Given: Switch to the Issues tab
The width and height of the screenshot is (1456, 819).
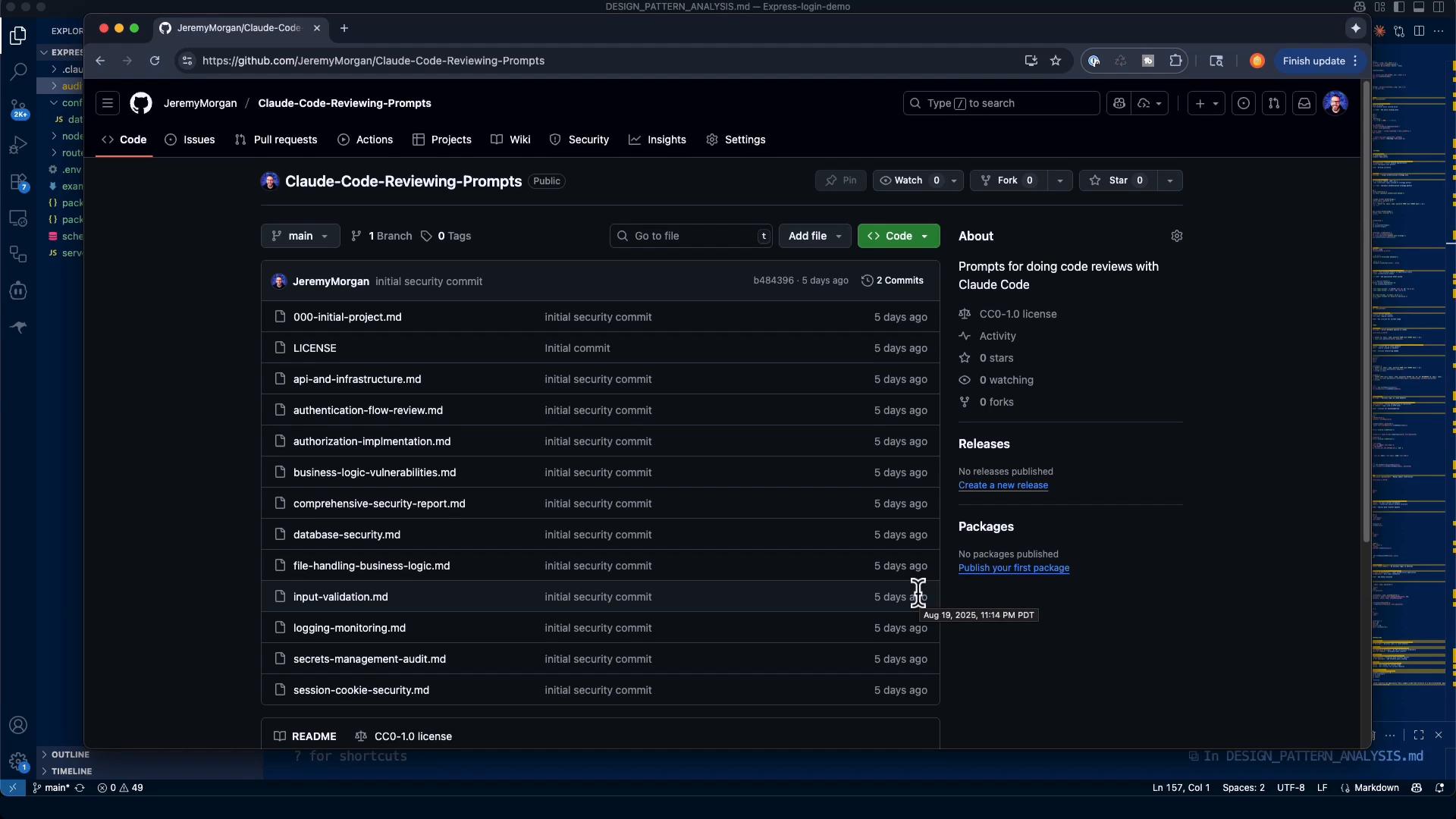Looking at the screenshot, I should [x=190, y=140].
